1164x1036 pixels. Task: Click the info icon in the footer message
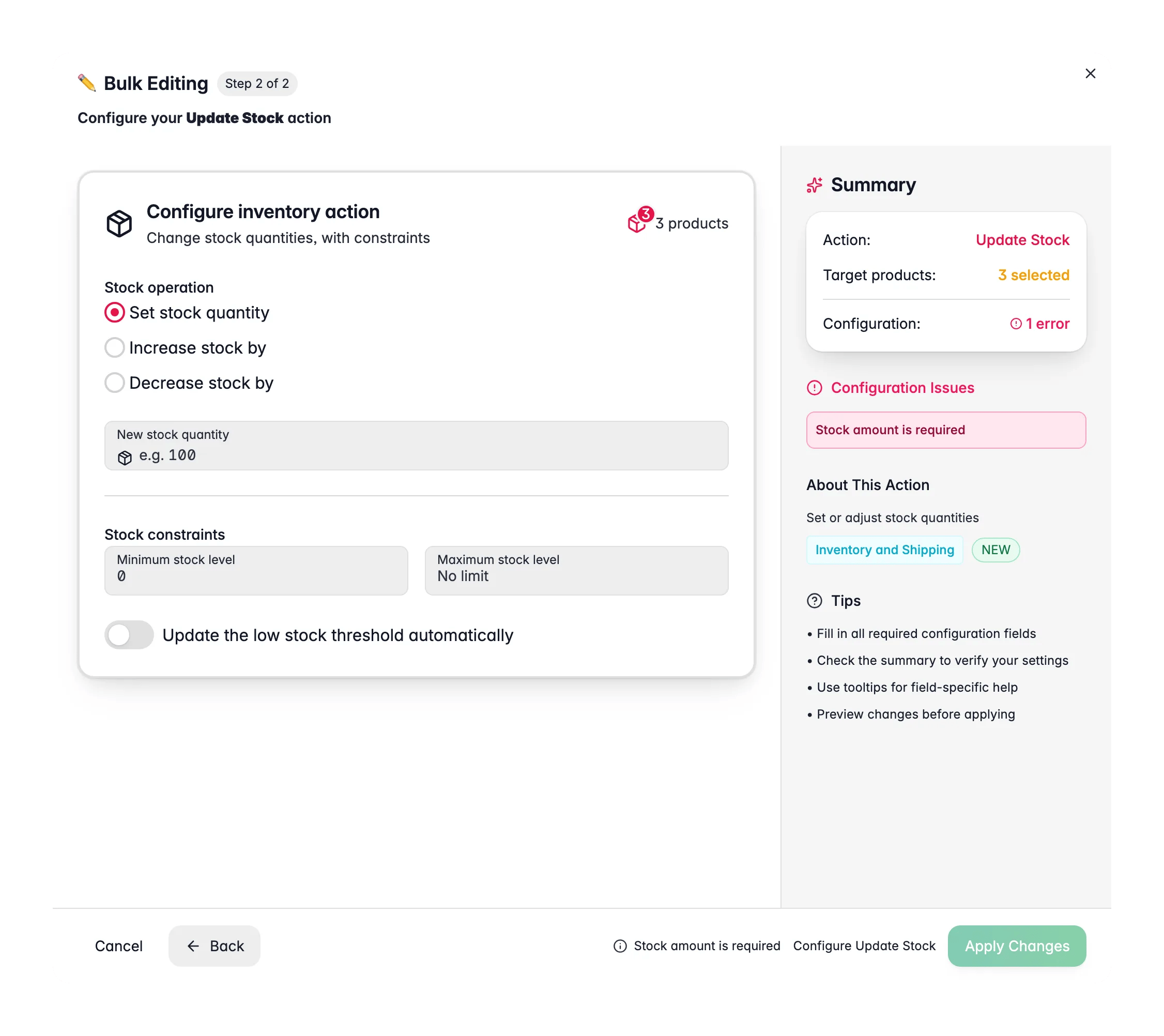(620, 946)
